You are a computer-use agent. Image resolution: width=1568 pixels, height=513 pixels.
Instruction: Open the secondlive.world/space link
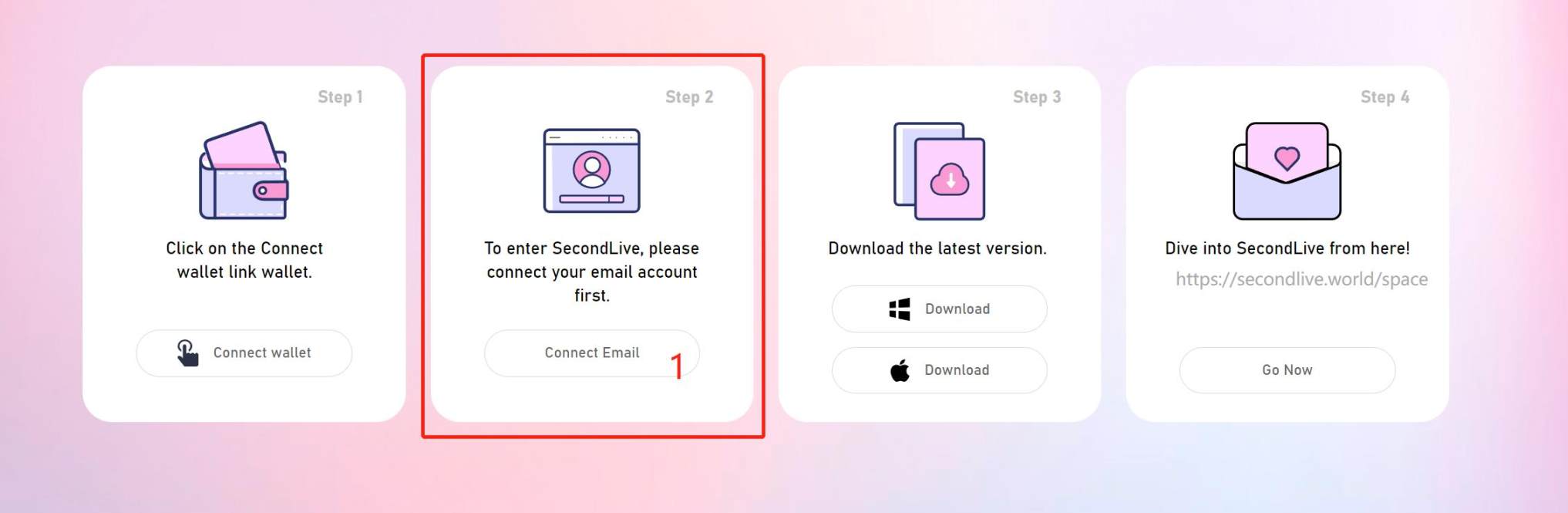(x=1301, y=279)
